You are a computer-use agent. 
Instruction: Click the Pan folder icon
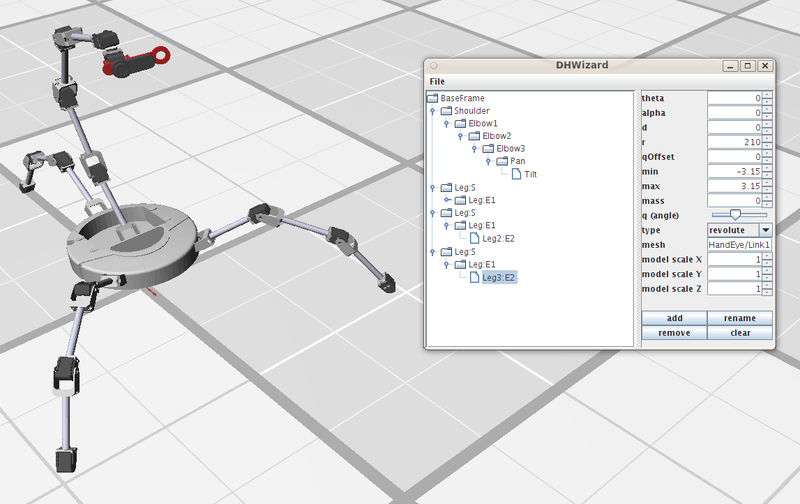tap(502, 161)
